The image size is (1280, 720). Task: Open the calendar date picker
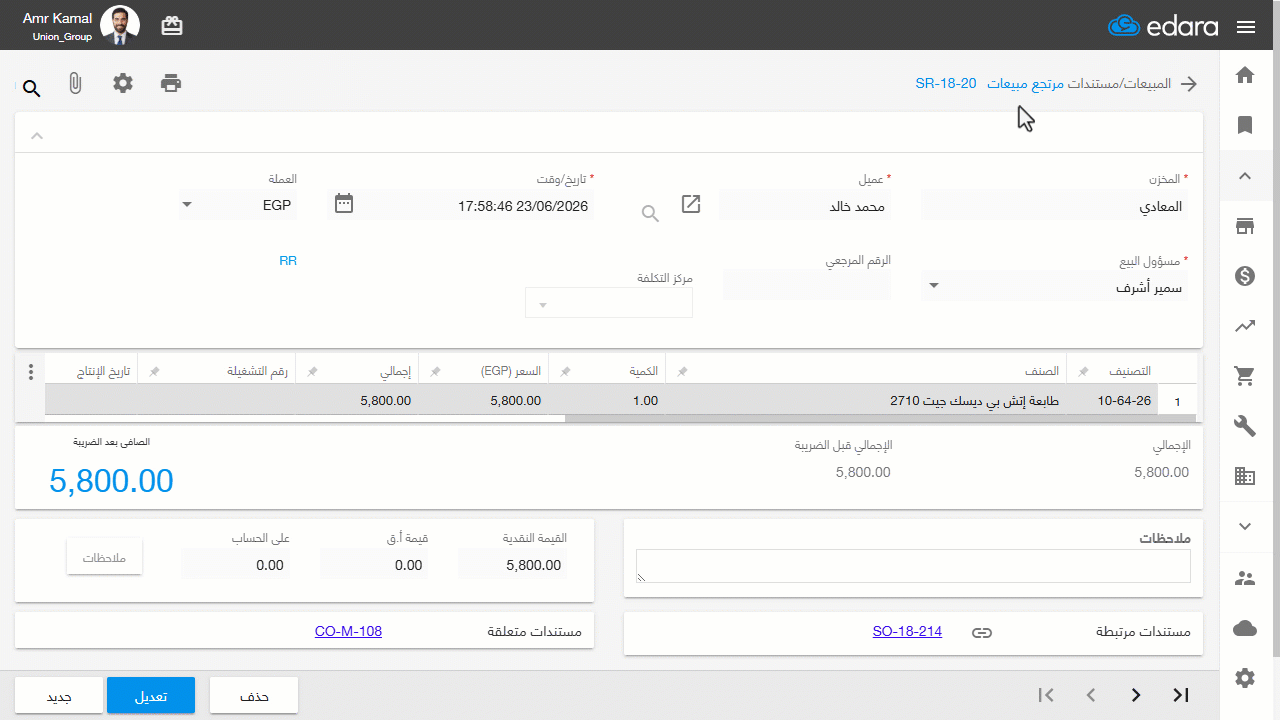coord(344,204)
